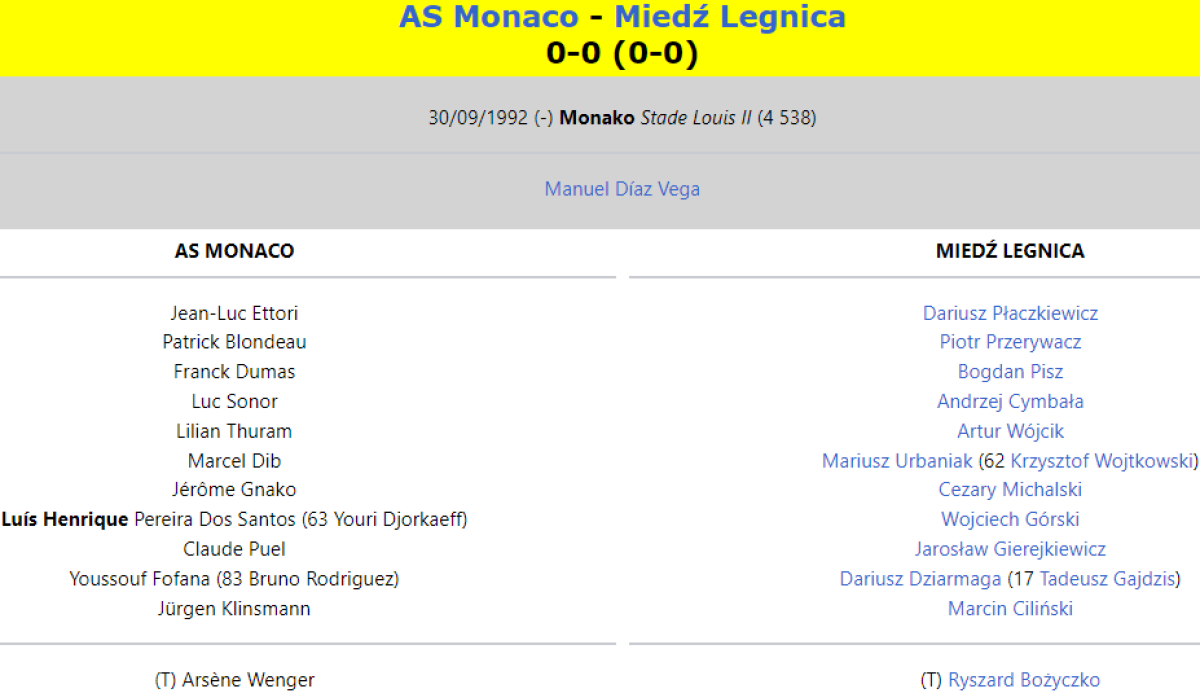Click the Arsène Wenger coach name
The height and width of the screenshot is (693, 1200).
(248, 680)
